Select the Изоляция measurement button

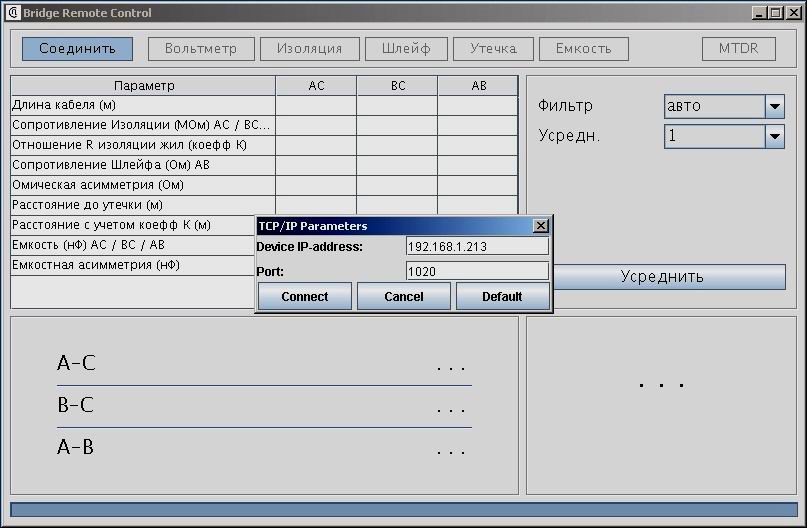click(309, 48)
